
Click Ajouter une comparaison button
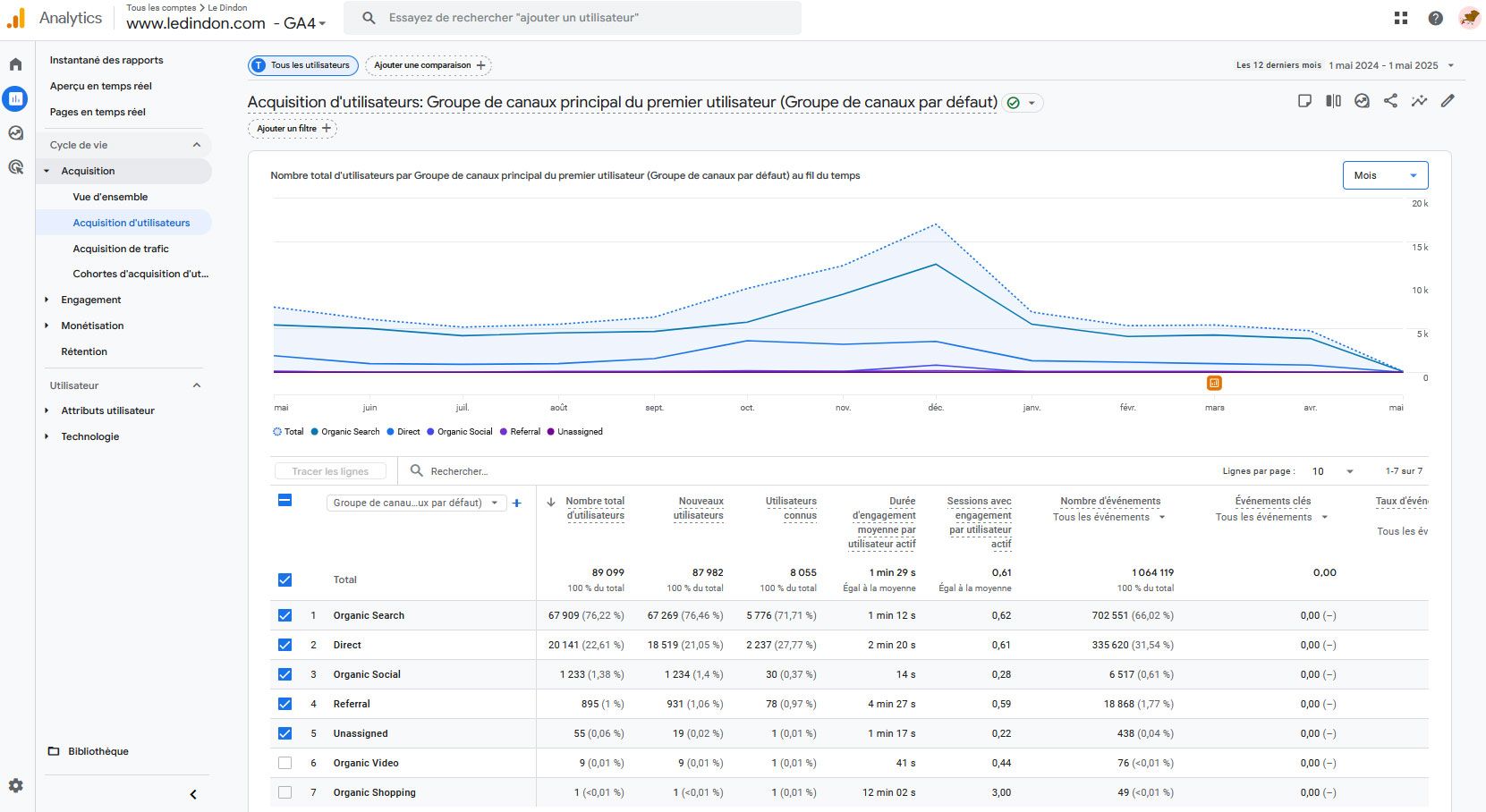pos(429,65)
